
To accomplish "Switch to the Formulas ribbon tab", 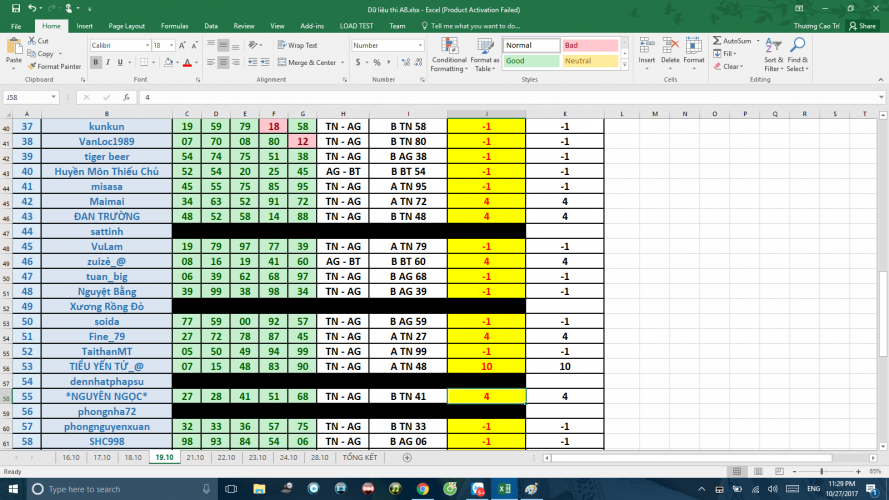I will pyautogui.click(x=174, y=26).
